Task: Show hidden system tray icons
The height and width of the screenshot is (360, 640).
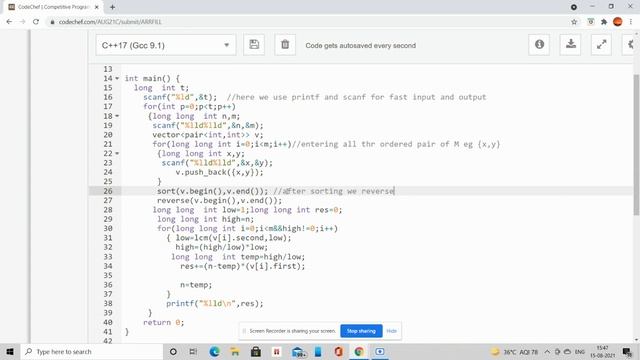Action: pyautogui.click(x=547, y=351)
